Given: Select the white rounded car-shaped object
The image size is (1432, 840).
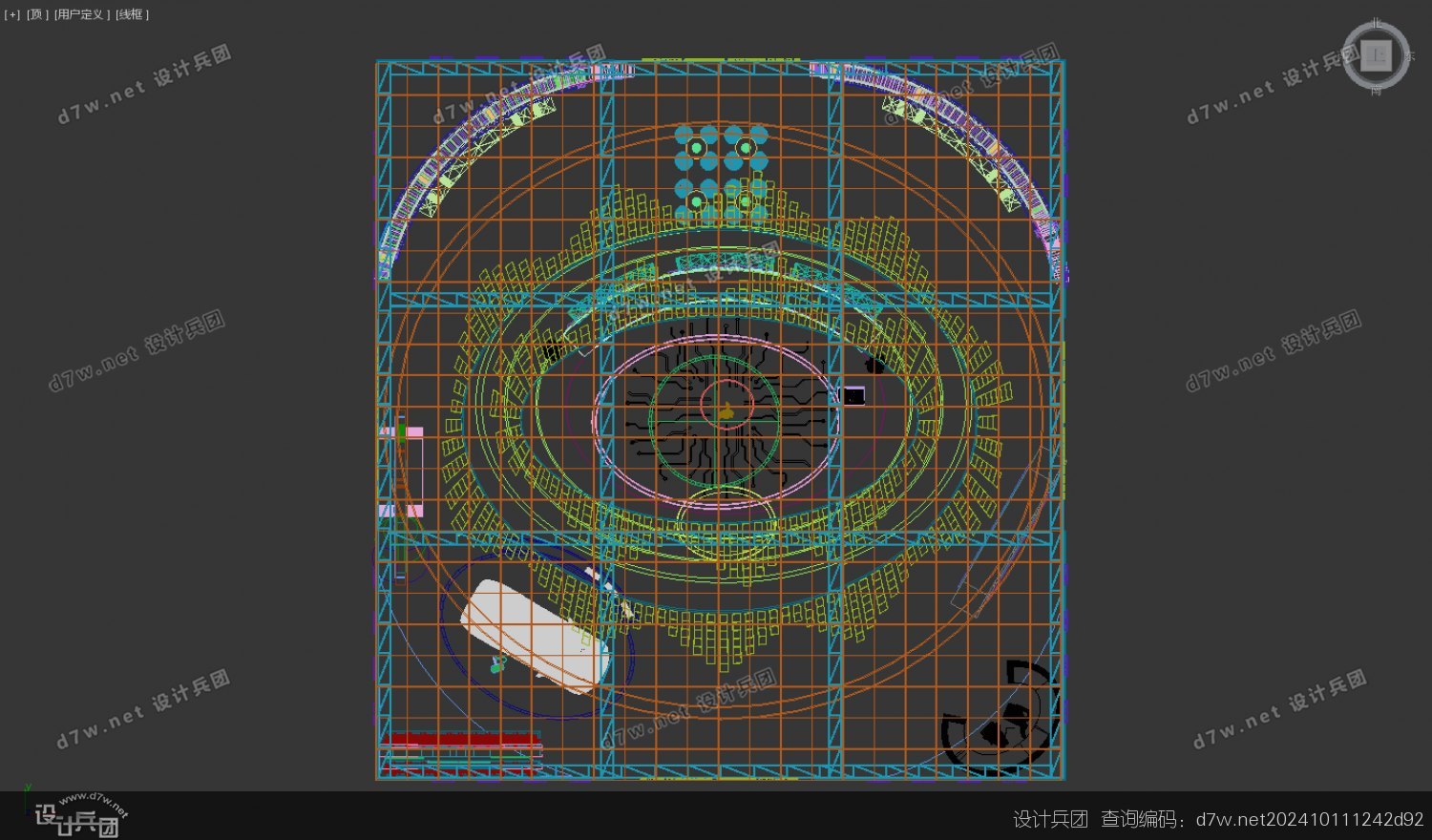Looking at the screenshot, I should [536, 636].
